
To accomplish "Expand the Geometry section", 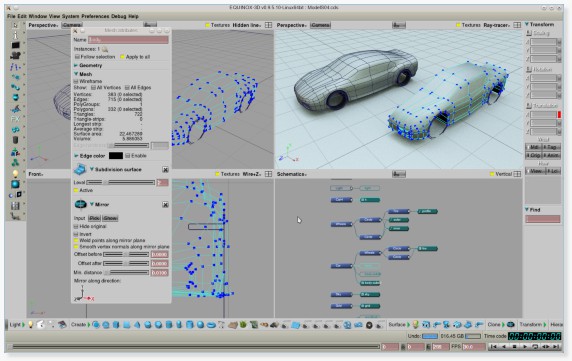I will tap(76, 66).
